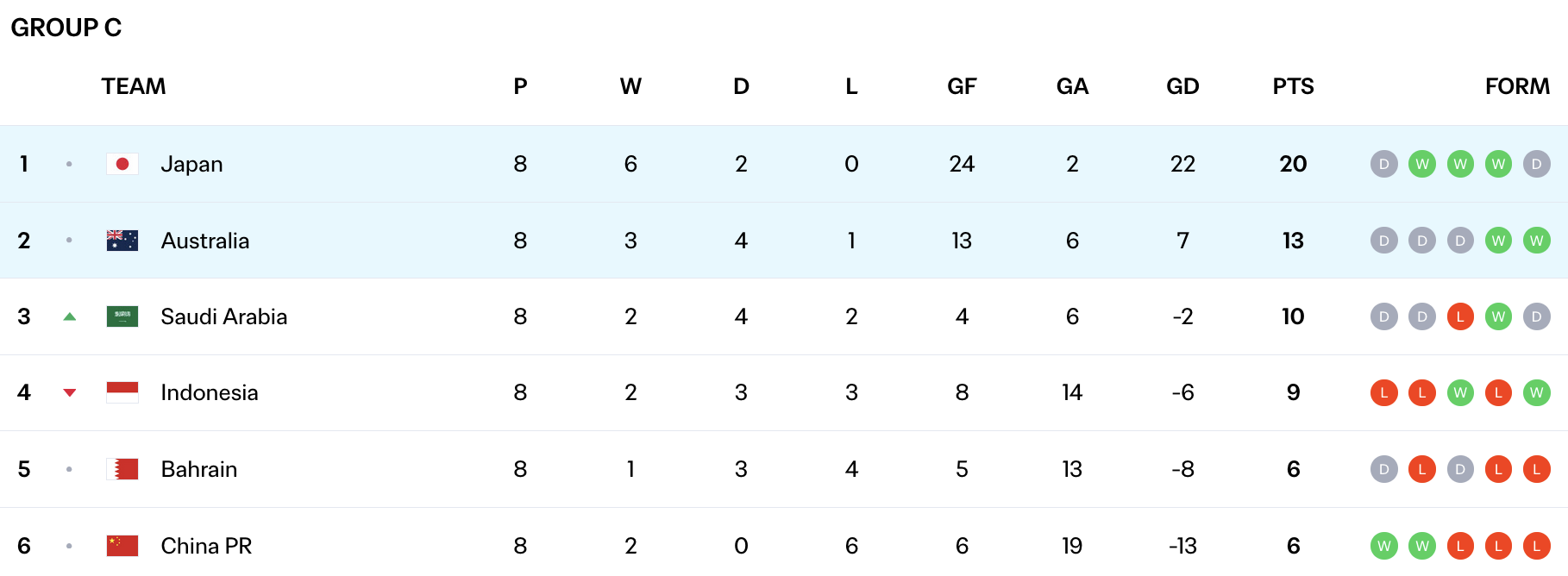Sort table by GD column header

(1182, 86)
